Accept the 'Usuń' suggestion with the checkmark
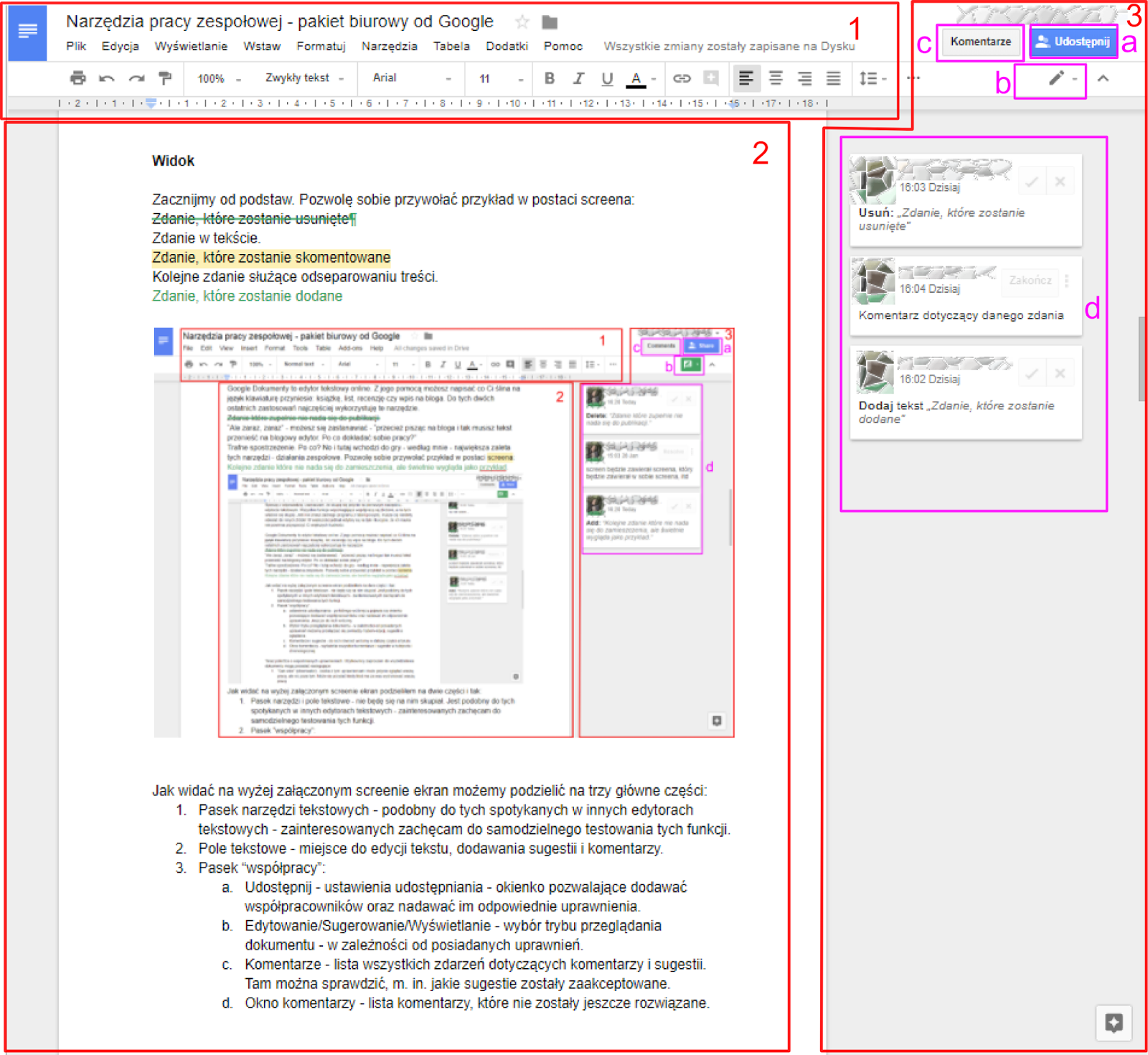This screenshot has width=1148, height=1055. (1031, 182)
